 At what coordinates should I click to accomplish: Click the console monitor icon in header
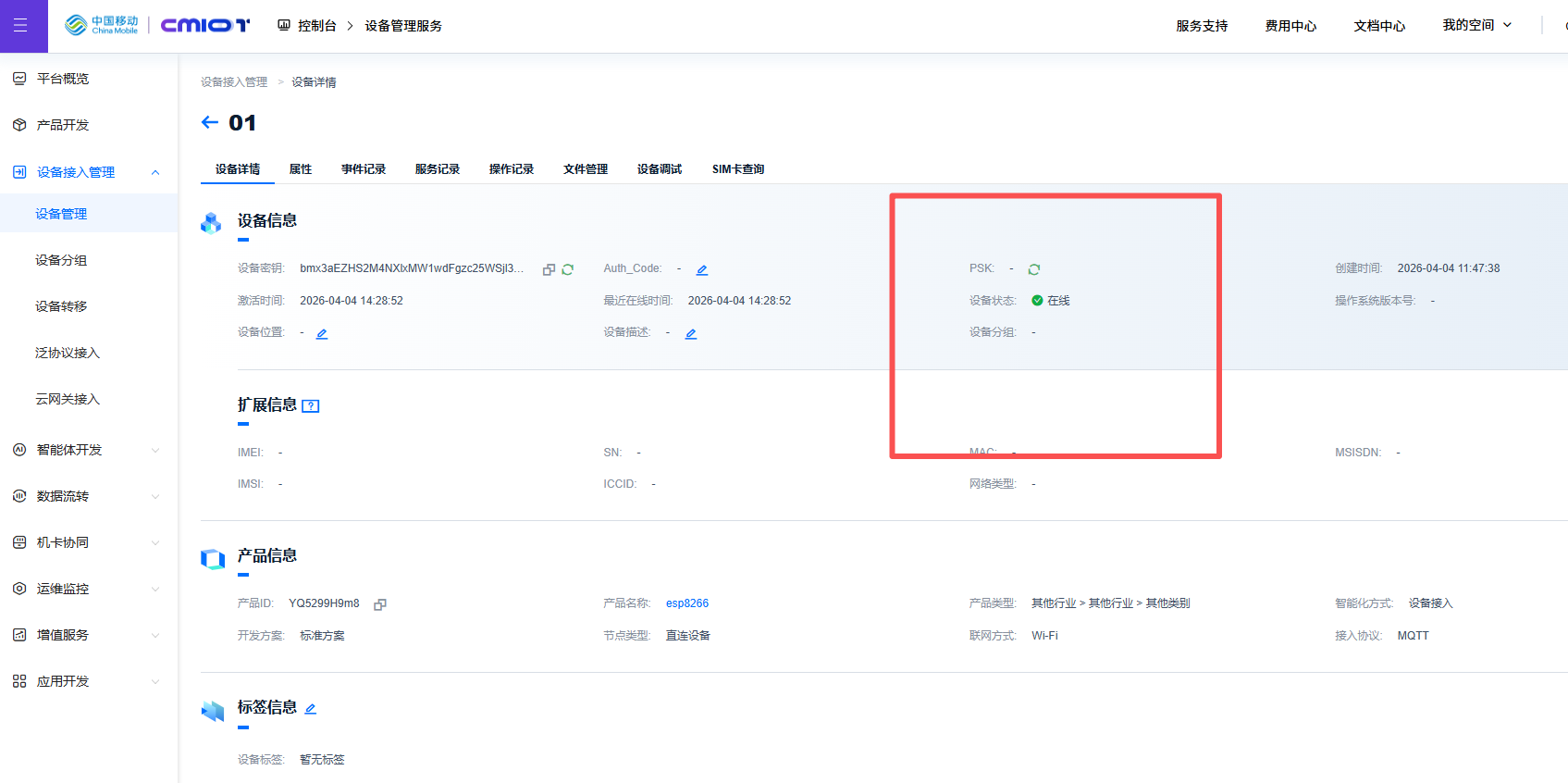point(284,25)
